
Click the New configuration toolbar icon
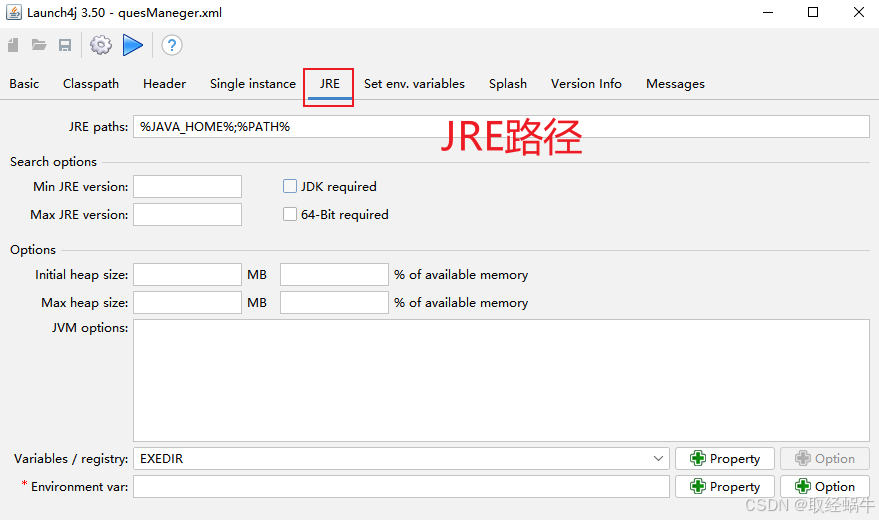pyautogui.click(x=13, y=45)
